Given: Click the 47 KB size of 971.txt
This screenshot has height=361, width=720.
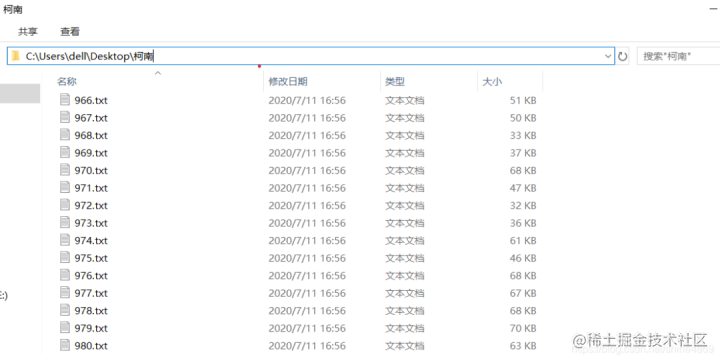Looking at the screenshot, I should click(523, 188).
